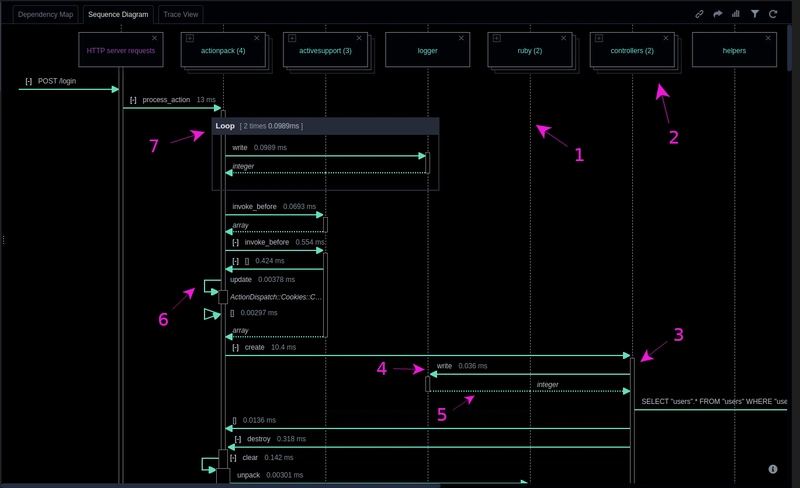The image size is (800, 488).
Task: Collapse the POST /login call
Action: pyautogui.click(x=29, y=81)
